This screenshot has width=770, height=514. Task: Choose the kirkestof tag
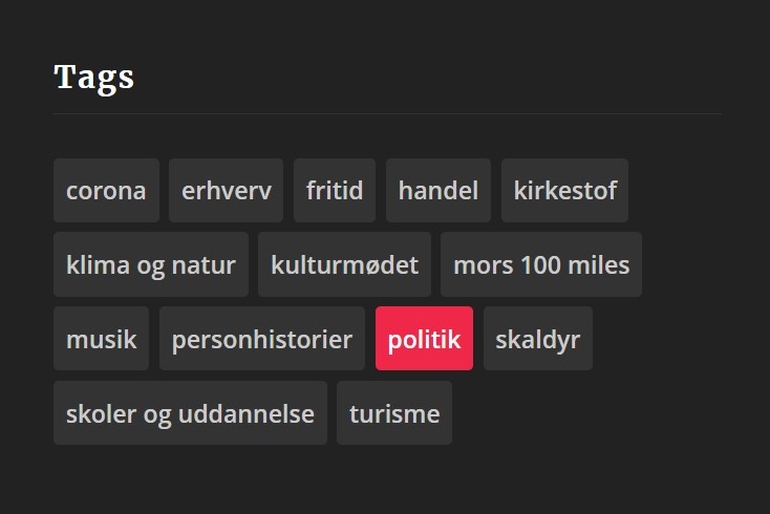coord(565,190)
